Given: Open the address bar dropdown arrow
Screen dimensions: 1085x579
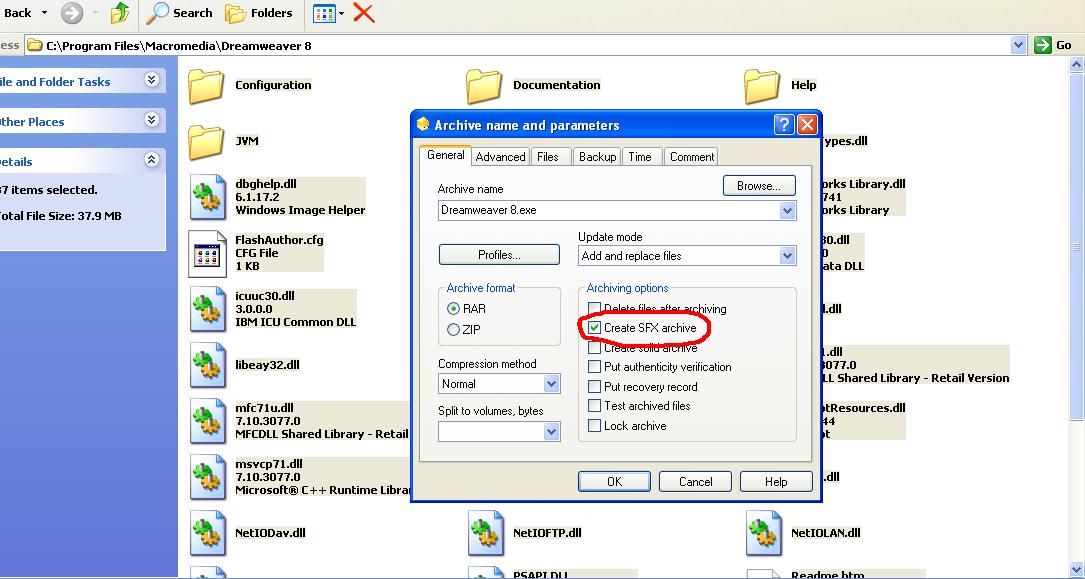Looking at the screenshot, I should (1018, 46).
